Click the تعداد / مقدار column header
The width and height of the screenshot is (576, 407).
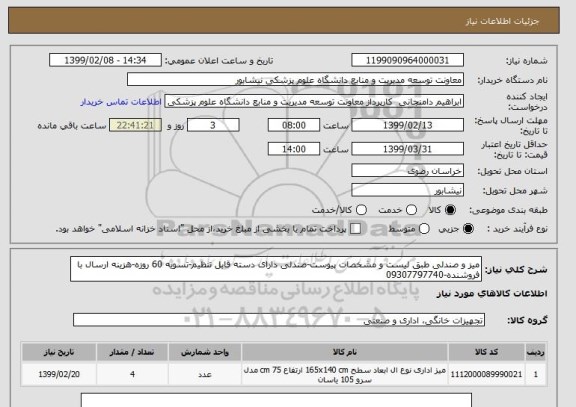tap(132, 352)
